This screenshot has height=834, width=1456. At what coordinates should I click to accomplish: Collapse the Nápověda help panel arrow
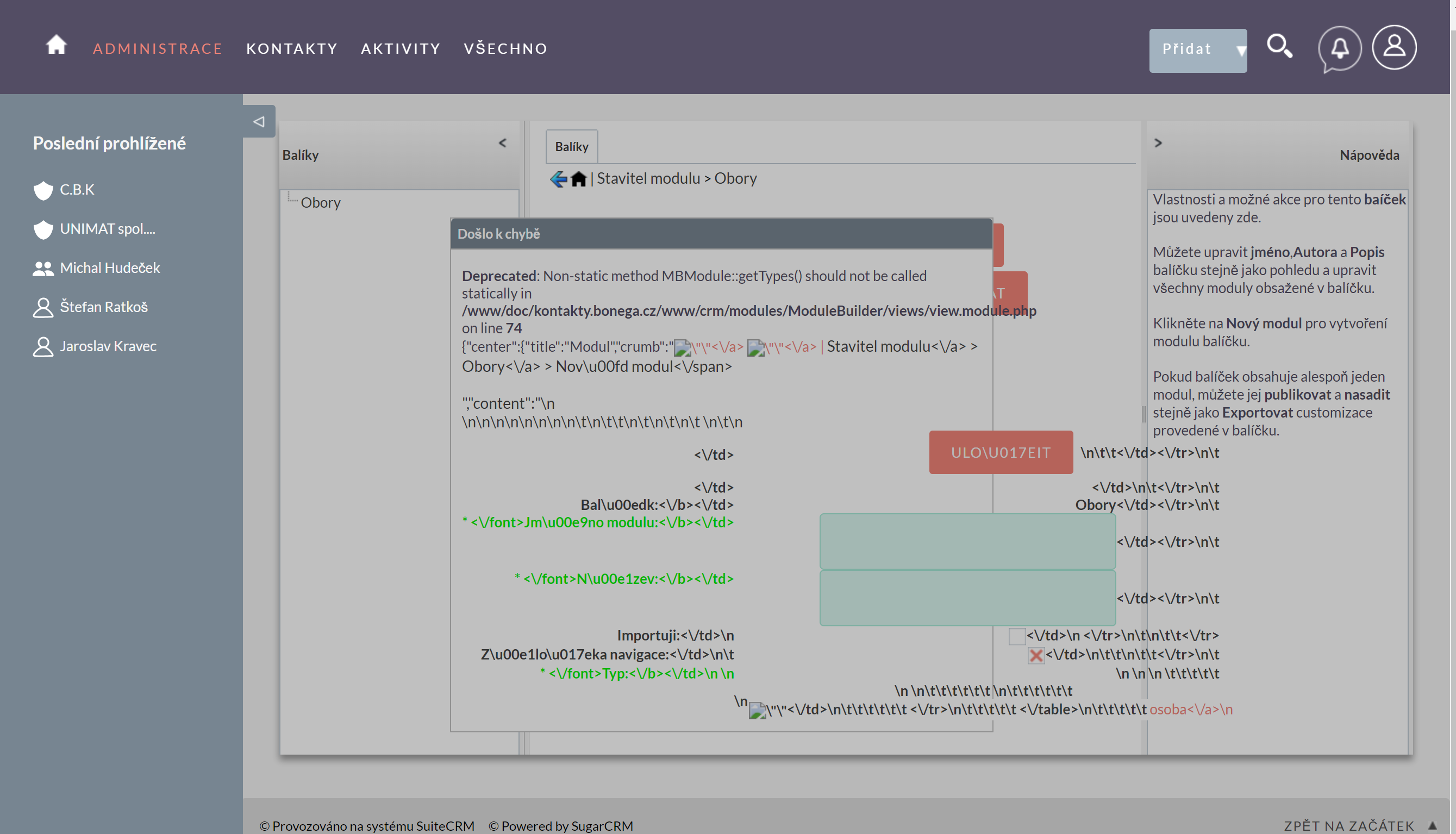click(x=1158, y=142)
